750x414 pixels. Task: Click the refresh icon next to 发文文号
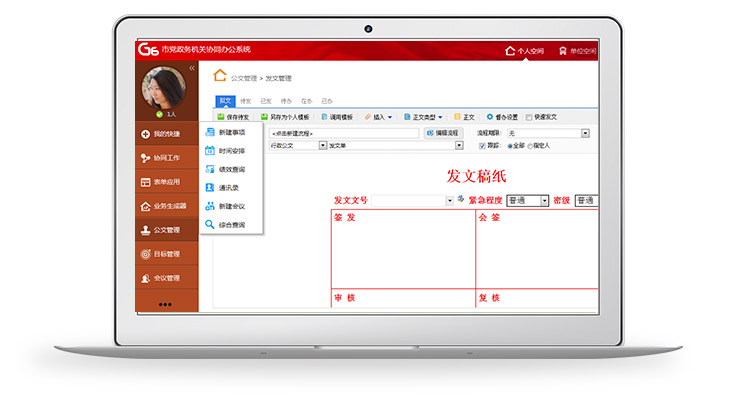(x=461, y=200)
